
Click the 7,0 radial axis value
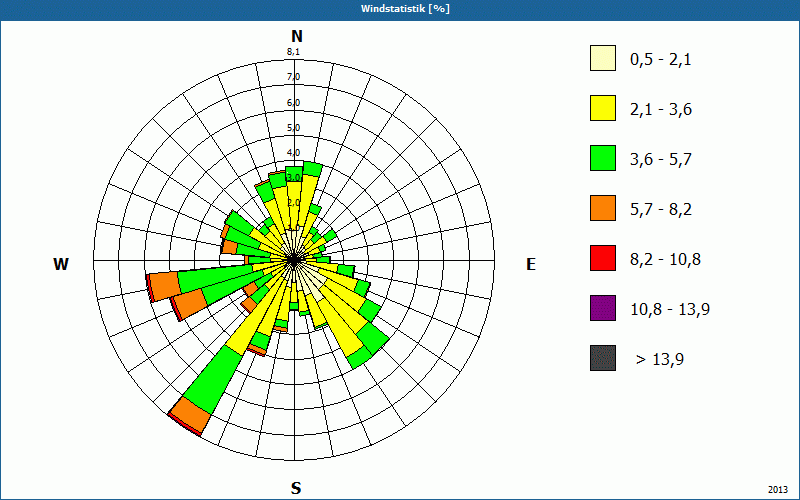293,77
